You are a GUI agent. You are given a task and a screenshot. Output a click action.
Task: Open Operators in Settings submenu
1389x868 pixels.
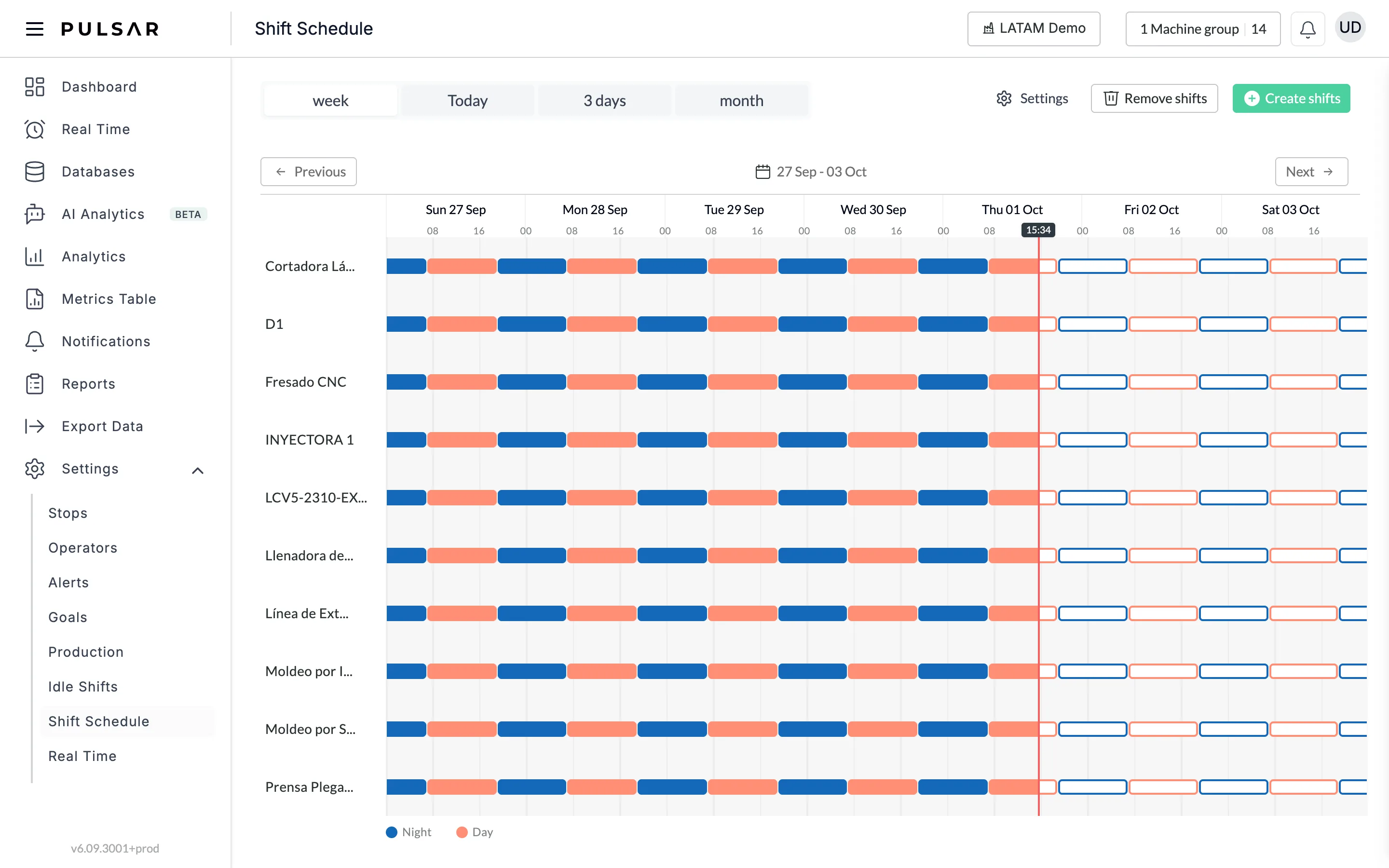coord(82,548)
